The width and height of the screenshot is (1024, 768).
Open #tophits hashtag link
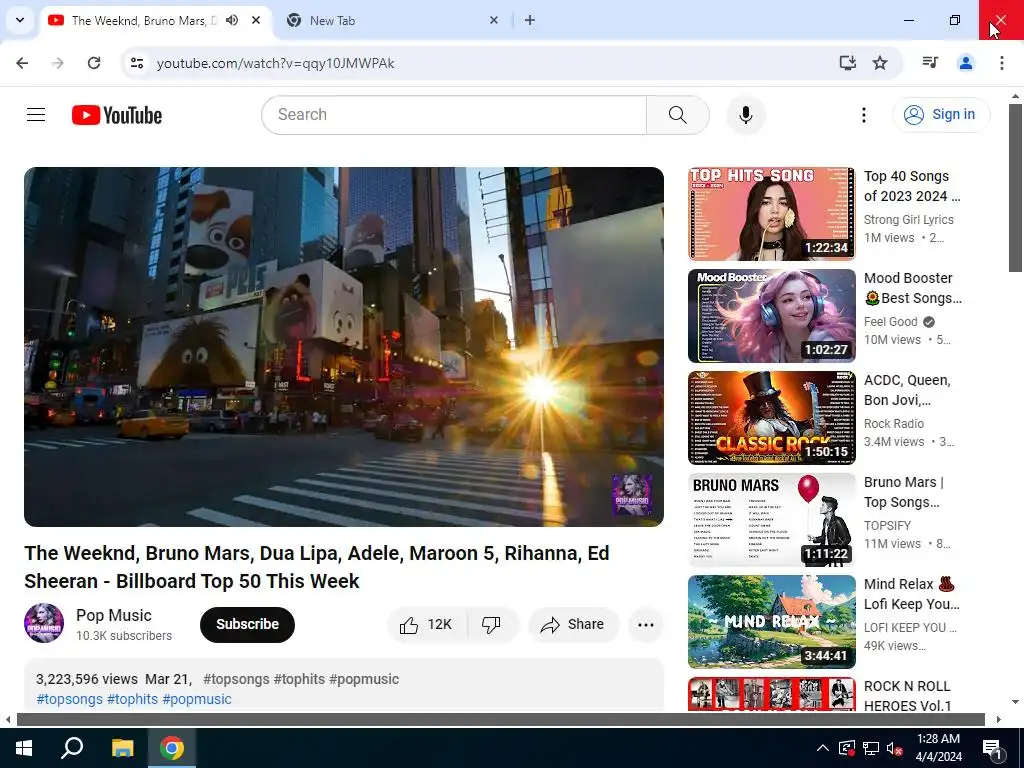(133, 699)
